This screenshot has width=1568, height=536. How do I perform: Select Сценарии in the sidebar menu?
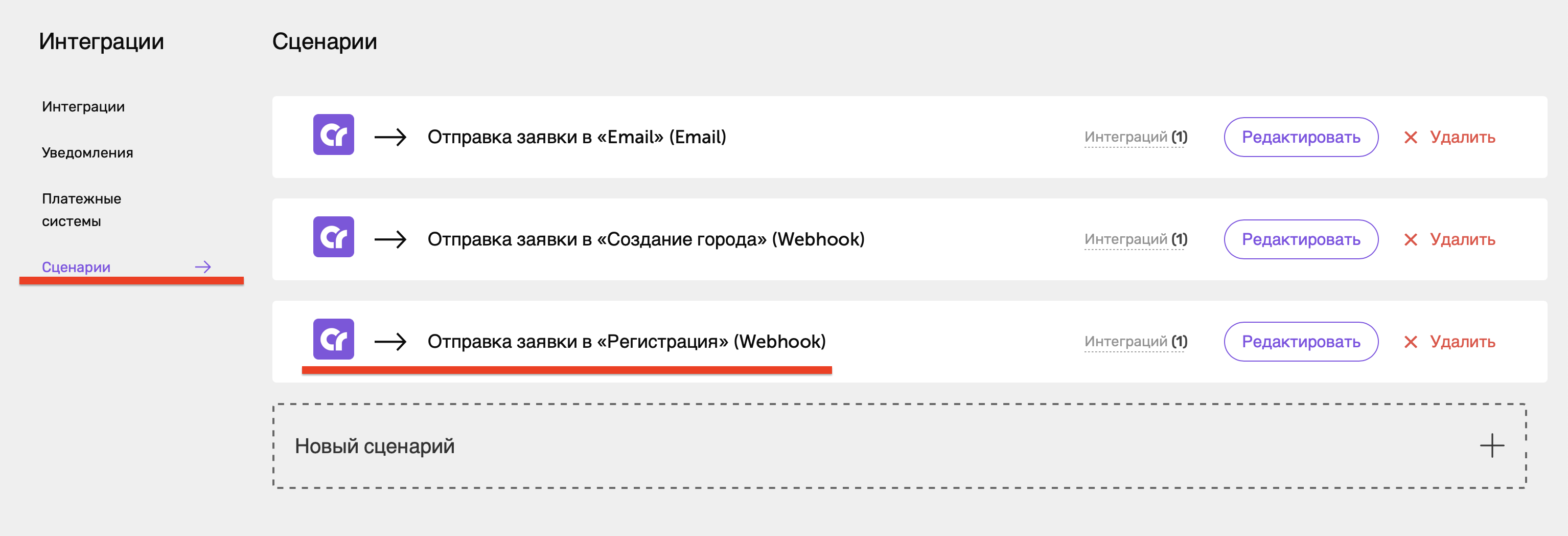pyautogui.click(x=76, y=267)
